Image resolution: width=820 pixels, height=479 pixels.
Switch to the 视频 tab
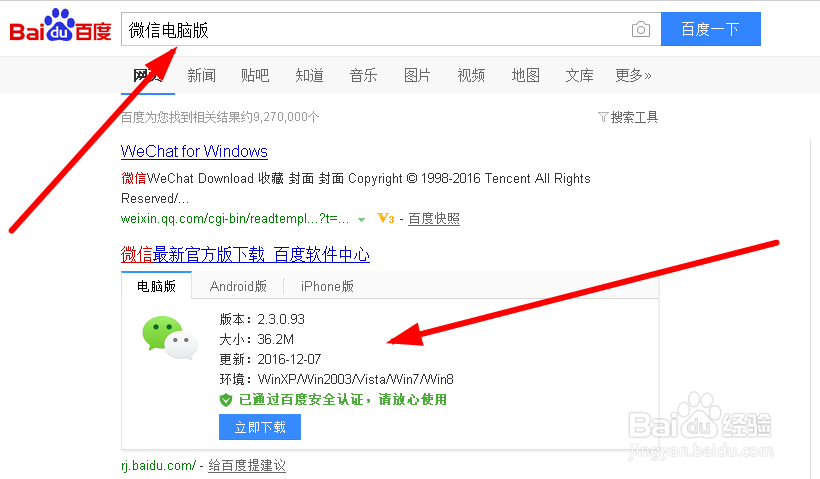point(471,75)
